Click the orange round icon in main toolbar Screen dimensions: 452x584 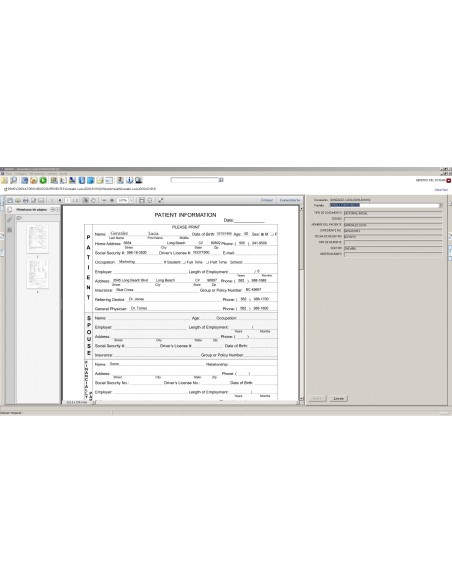34,181
